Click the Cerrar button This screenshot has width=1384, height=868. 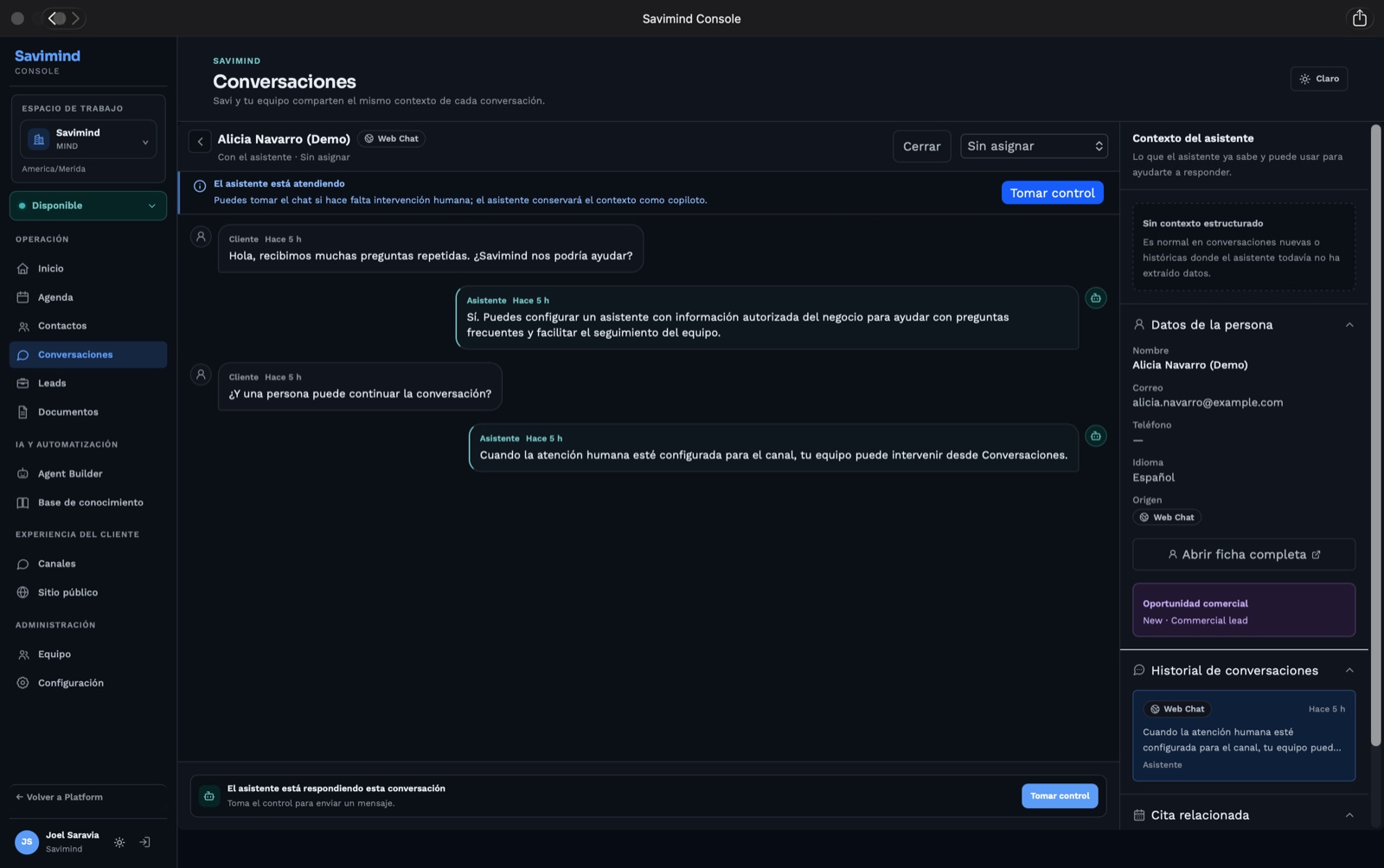click(922, 146)
